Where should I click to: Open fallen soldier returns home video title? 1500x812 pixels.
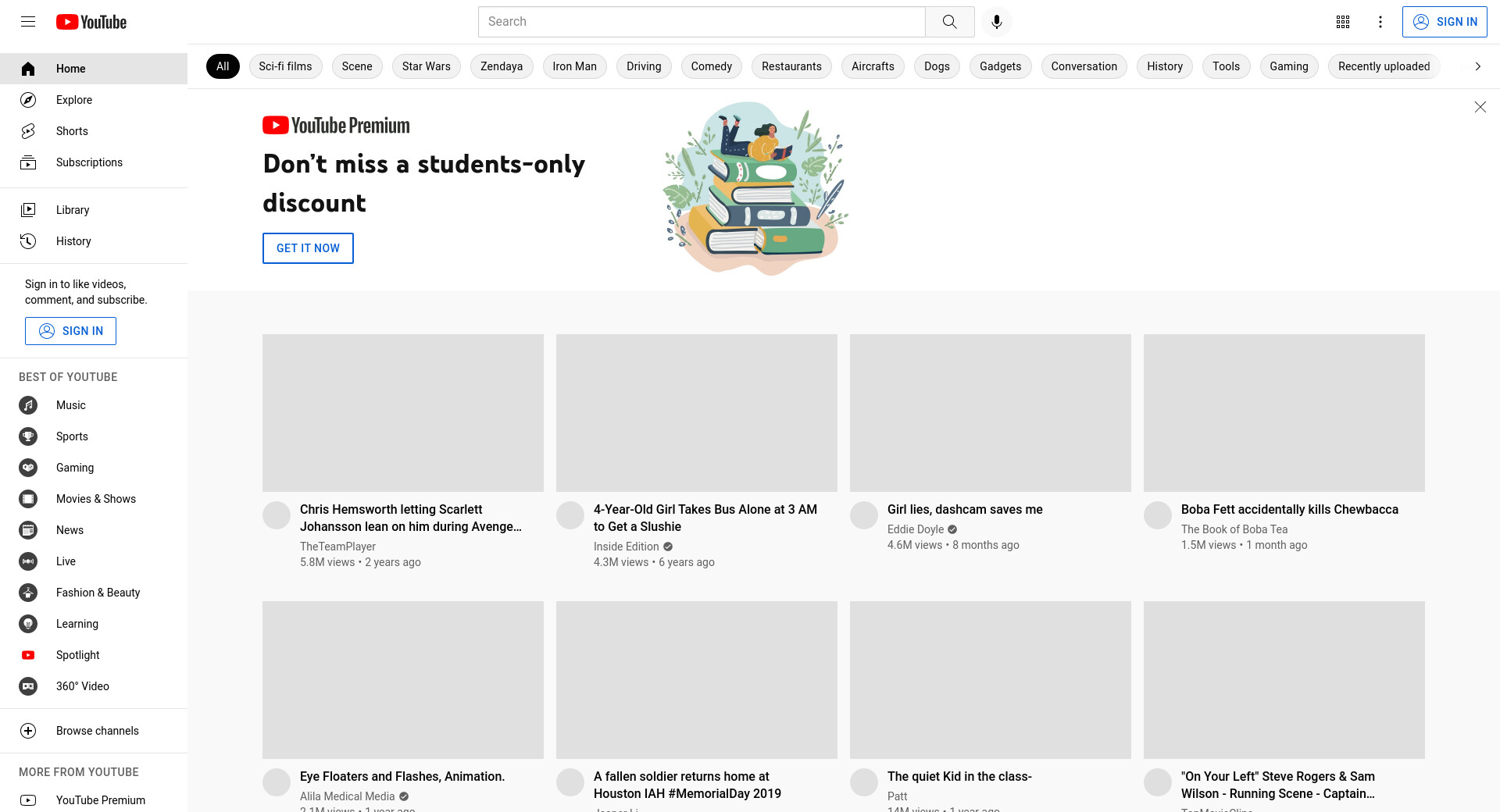(687, 785)
